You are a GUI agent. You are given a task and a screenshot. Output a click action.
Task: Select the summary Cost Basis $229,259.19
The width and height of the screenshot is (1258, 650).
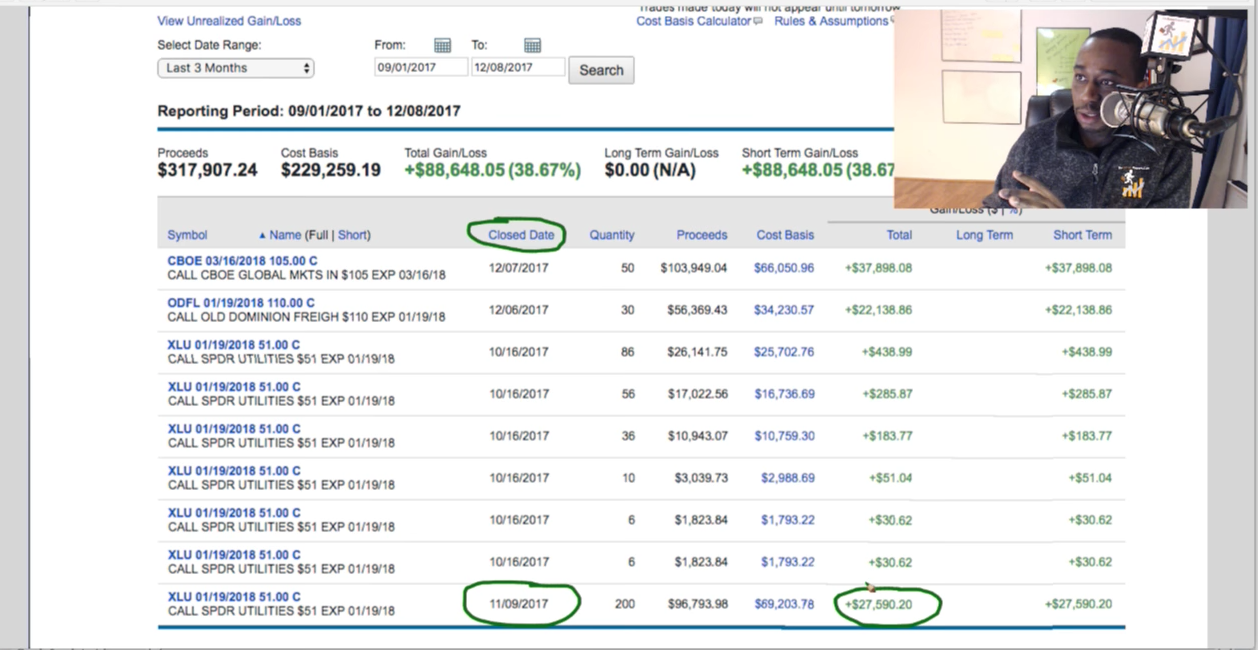pyautogui.click(x=331, y=170)
